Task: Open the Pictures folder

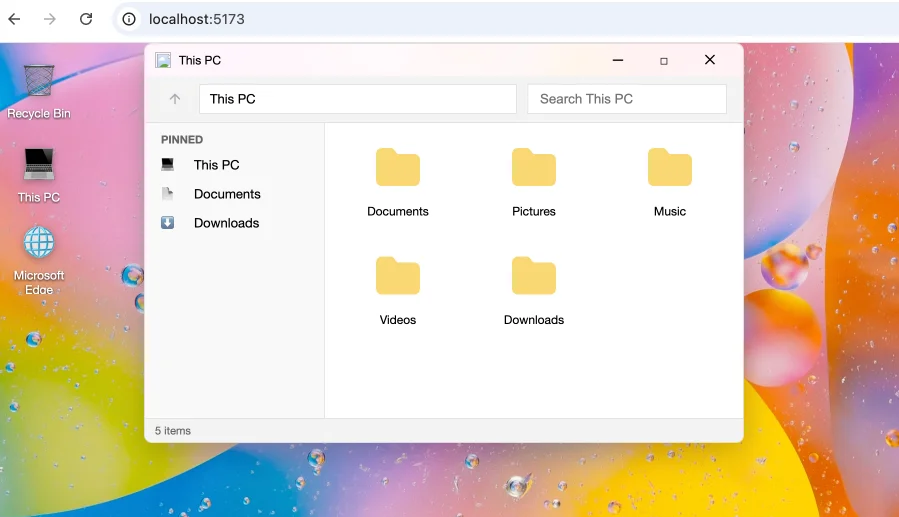Action: click(533, 169)
